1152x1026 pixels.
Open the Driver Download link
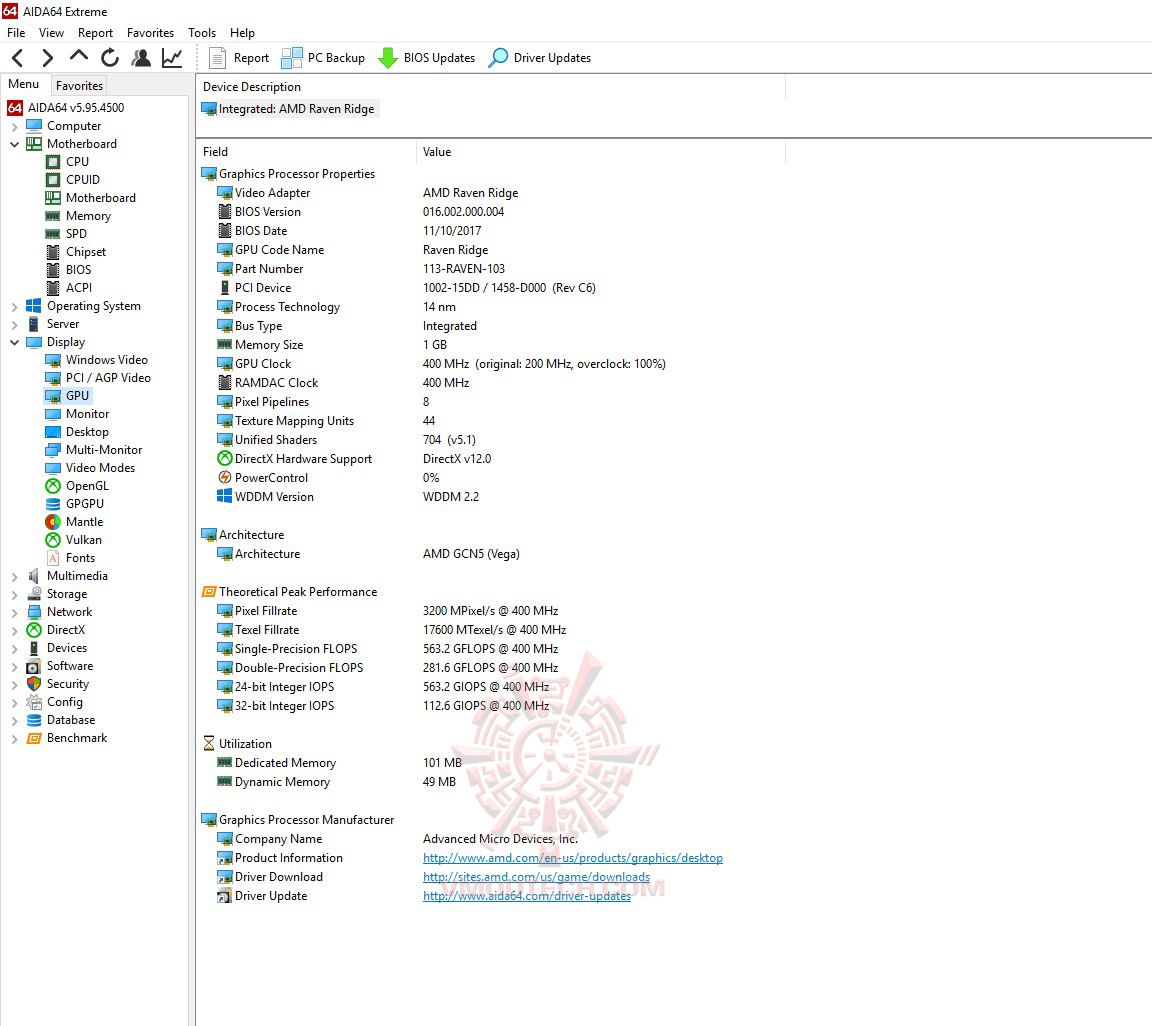[536, 877]
